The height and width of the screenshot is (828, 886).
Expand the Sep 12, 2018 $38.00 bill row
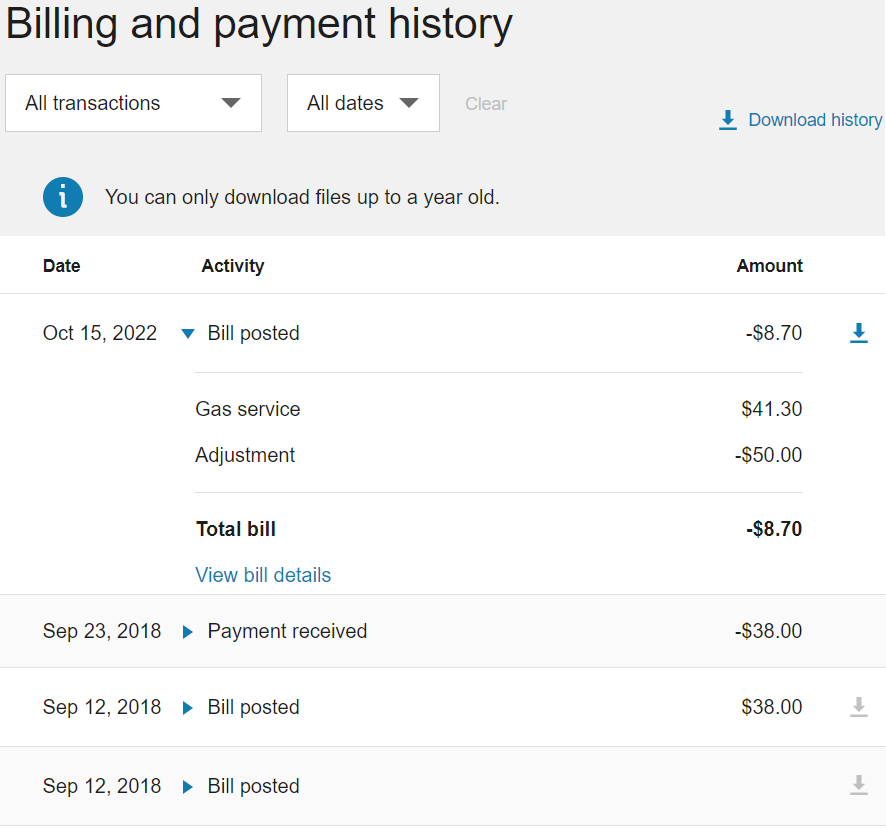[x=188, y=708]
